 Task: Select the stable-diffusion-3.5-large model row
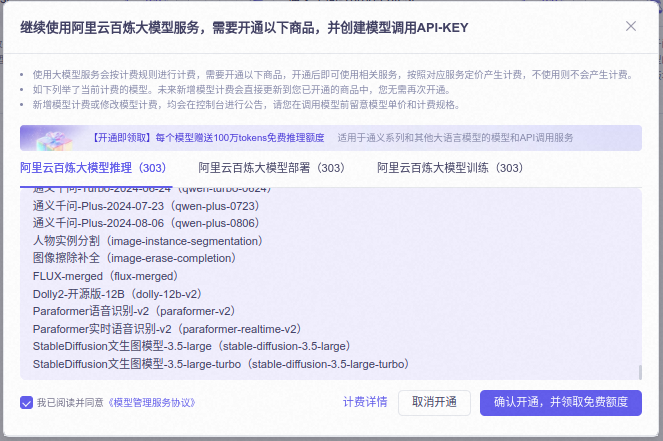click(192, 346)
